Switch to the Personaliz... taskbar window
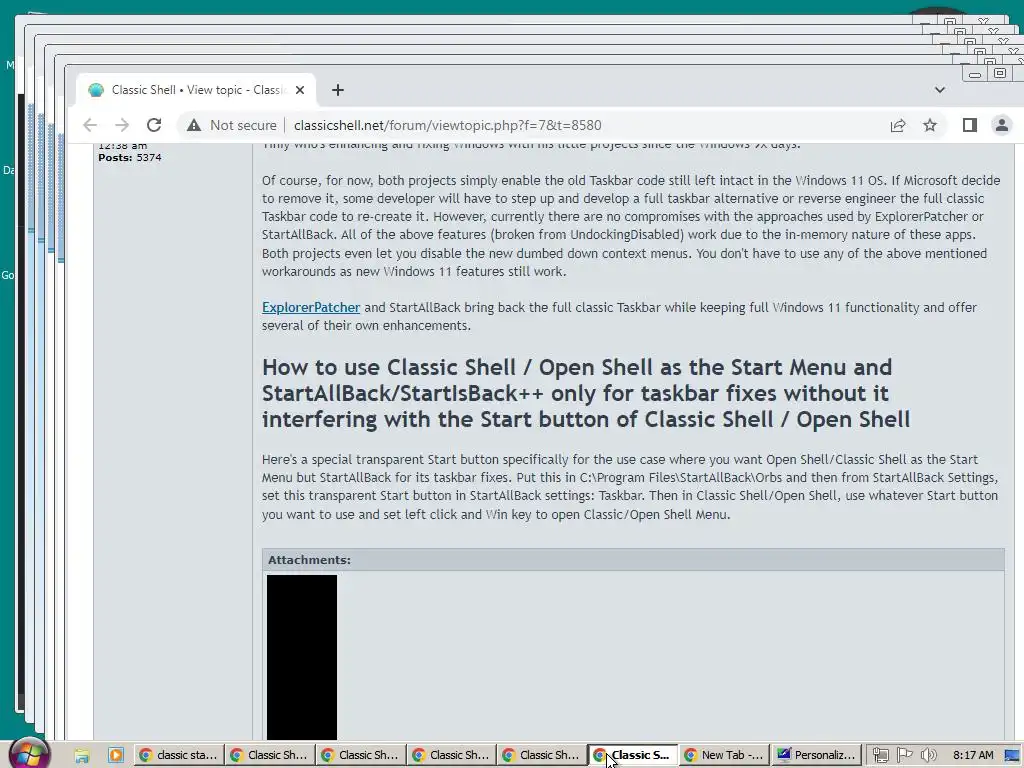This screenshot has height=768, width=1024. 815,756
